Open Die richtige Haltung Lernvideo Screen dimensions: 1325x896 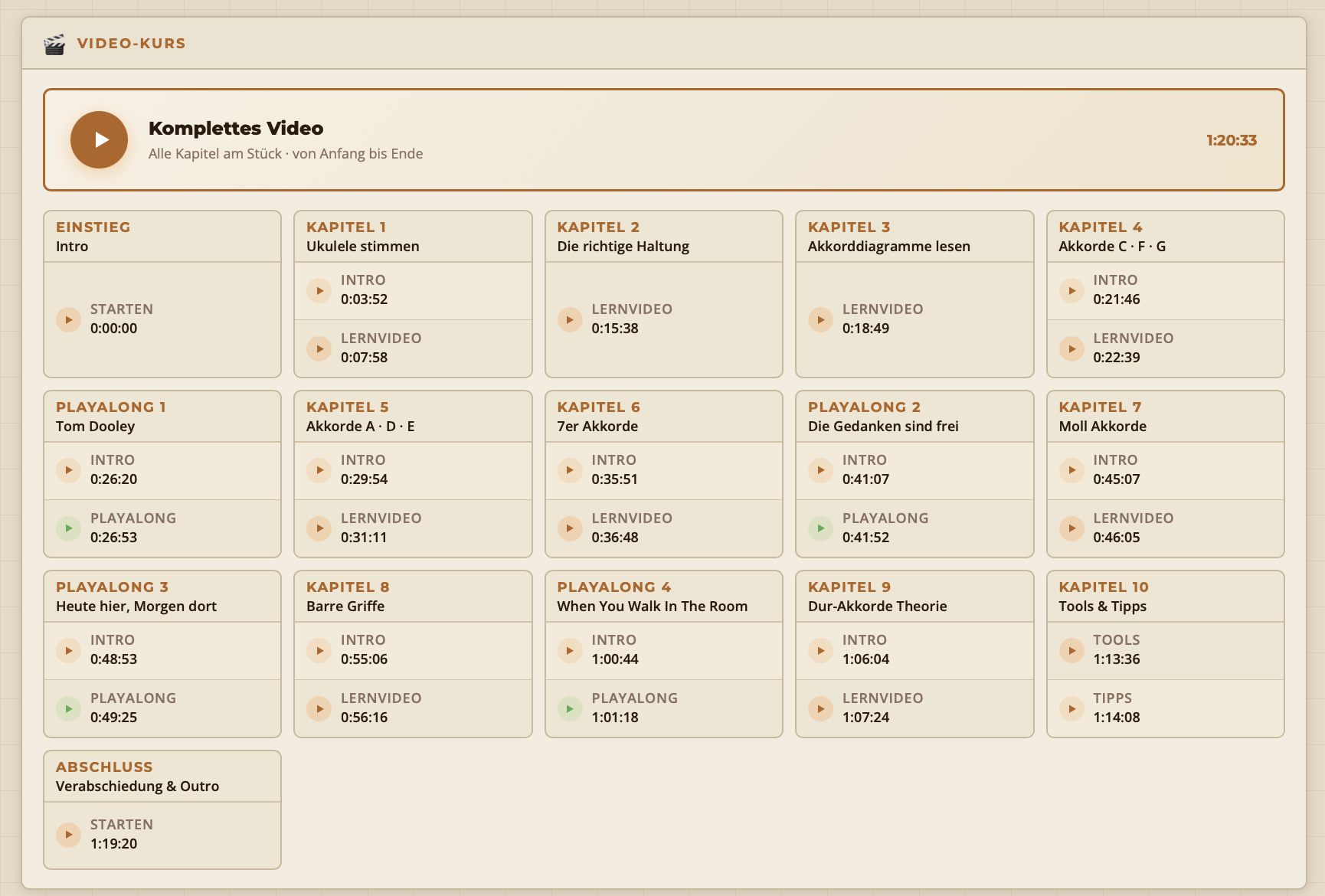[x=570, y=319]
